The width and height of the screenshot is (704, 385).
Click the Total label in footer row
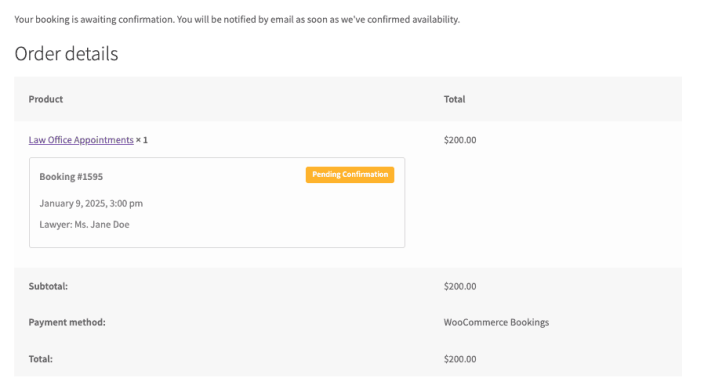[40, 359]
